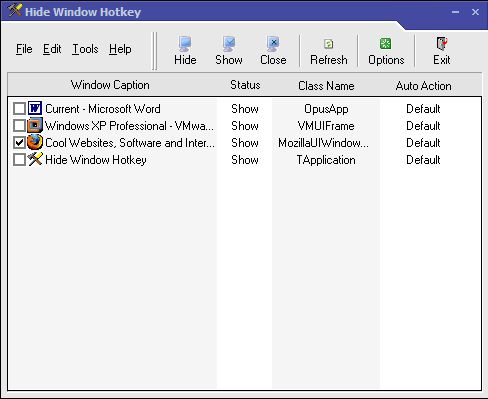Image resolution: width=488 pixels, height=399 pixels.
Task: Check the Current - Microsoft Word checkbox
Action: (x=19, y=109)
